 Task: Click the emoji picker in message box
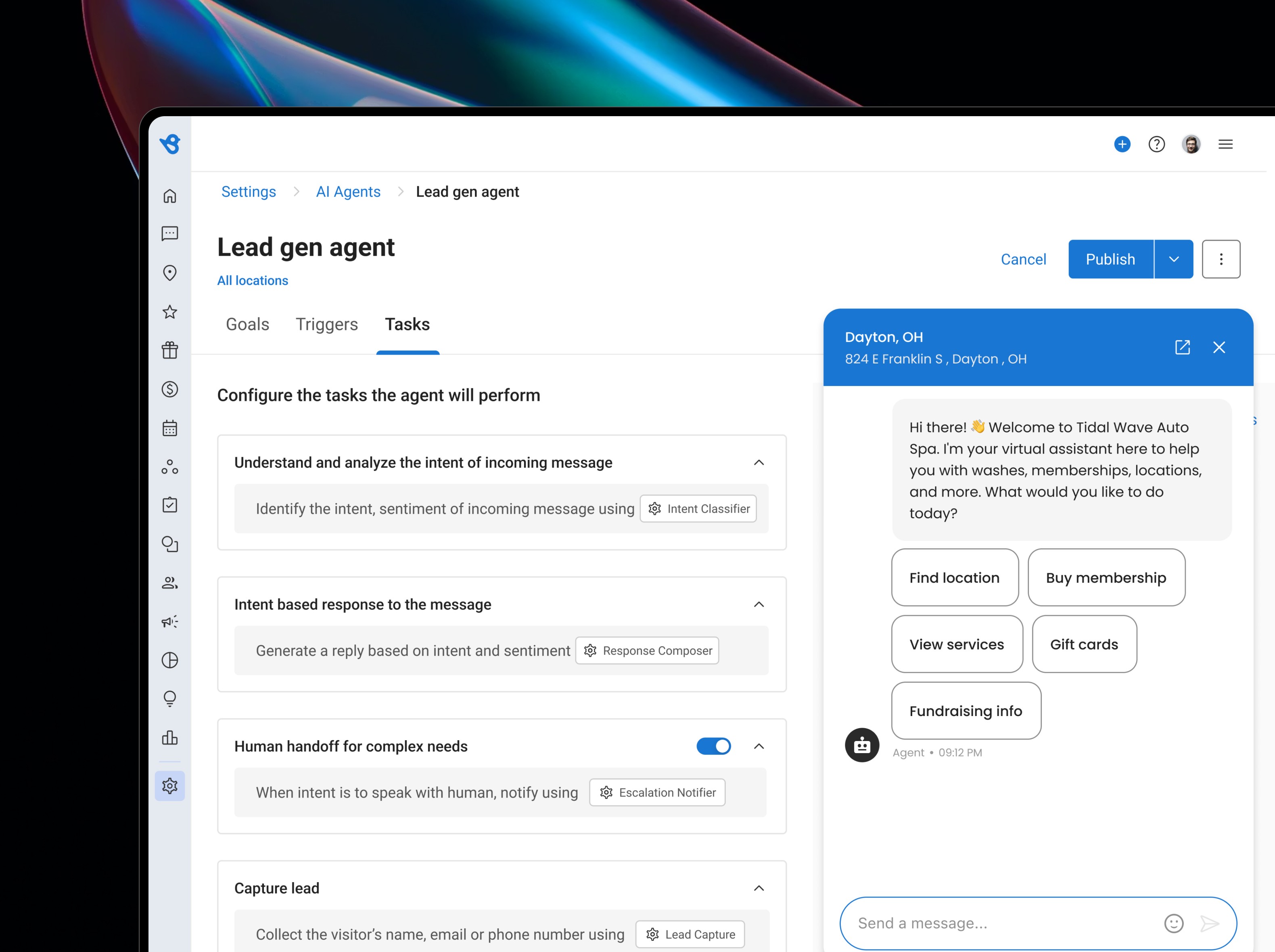pyautogui.click(x=1174, y=923)
